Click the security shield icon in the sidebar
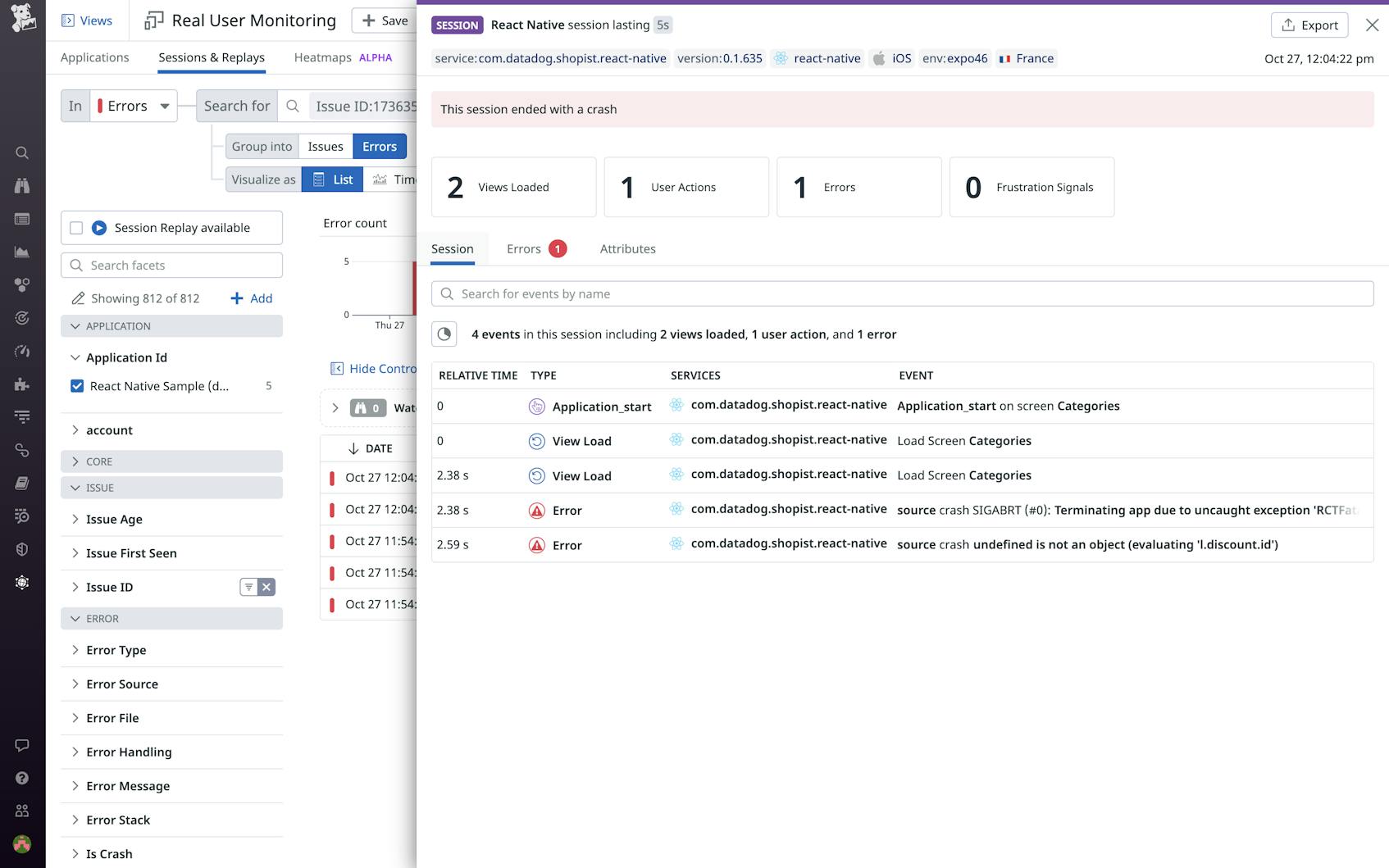1389x868 pixels. 22,549
